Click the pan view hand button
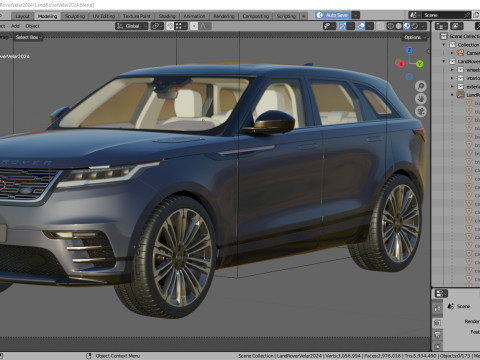The image size is (480, 360). (421, 99)
